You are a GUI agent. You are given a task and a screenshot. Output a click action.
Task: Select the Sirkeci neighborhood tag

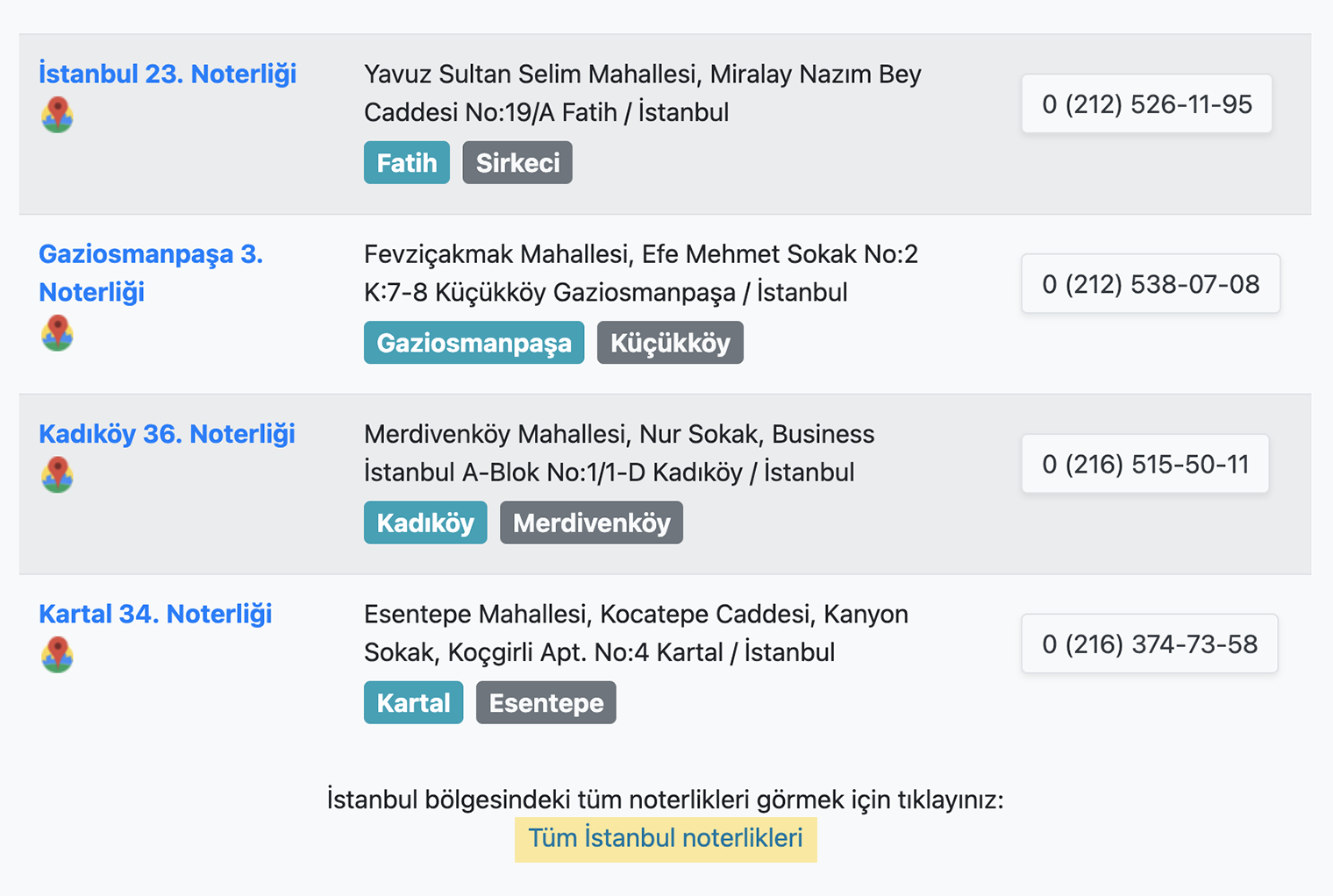517,162
